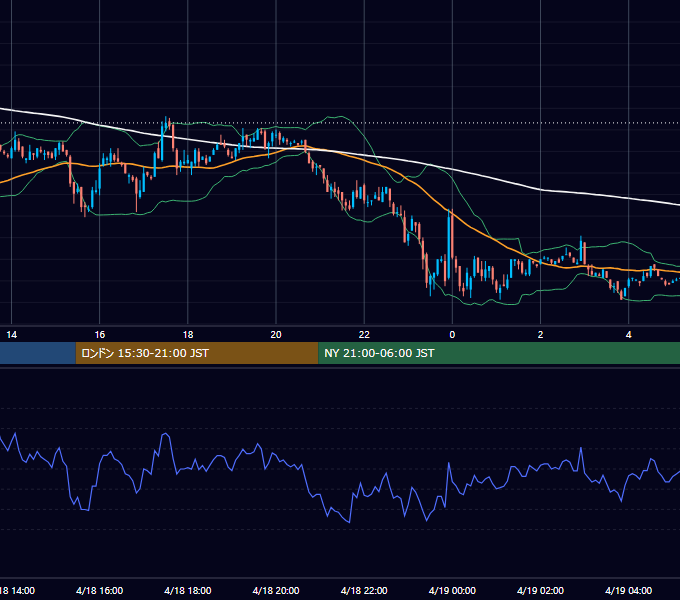This screenshot has width=680, height=600.
Task: Click the '4/19 00:00' date label
Action: 452,591
